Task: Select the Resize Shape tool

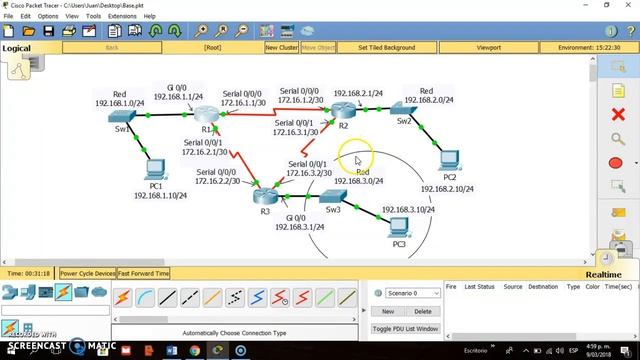Action: 618,186
